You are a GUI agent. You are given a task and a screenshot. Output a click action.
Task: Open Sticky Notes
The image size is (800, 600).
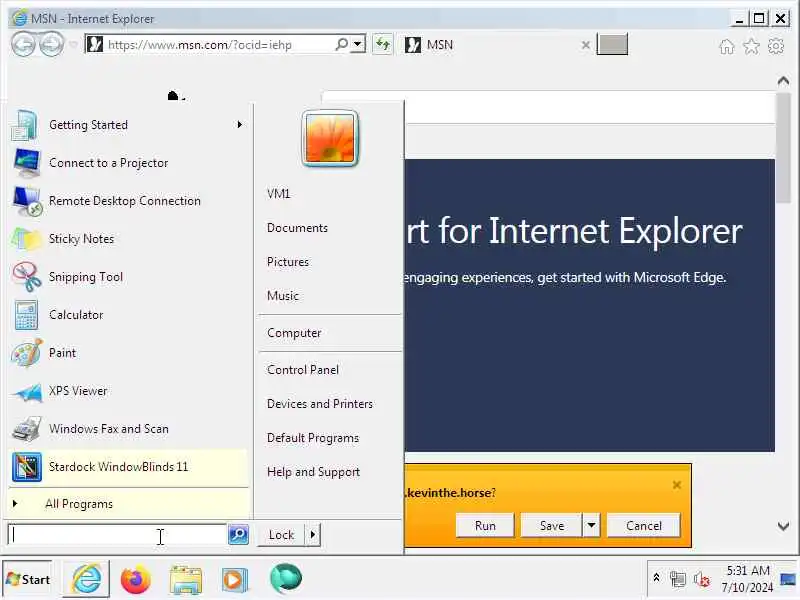128,239
